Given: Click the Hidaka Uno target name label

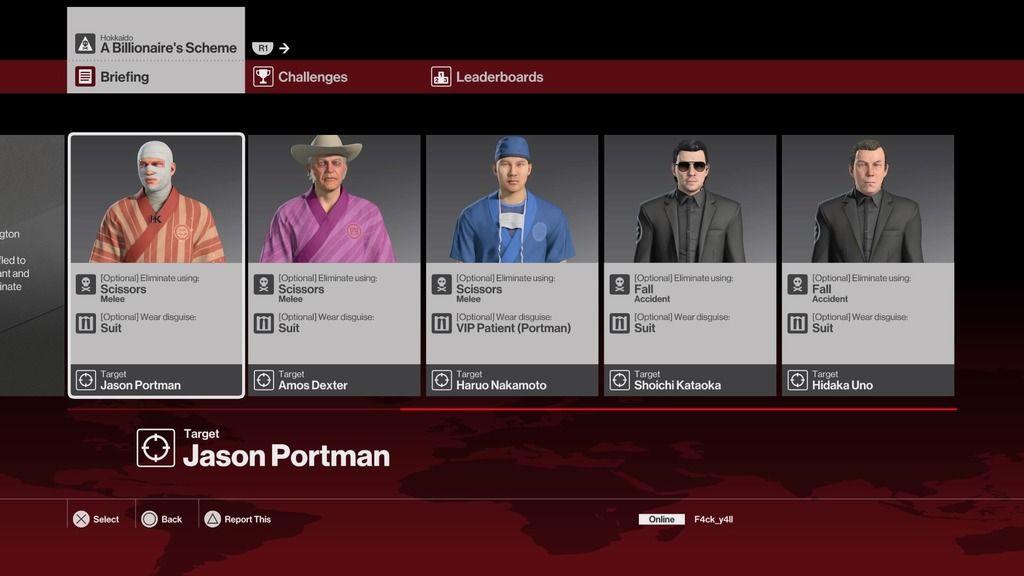Looking at the screenshot, I should [842, 385].
